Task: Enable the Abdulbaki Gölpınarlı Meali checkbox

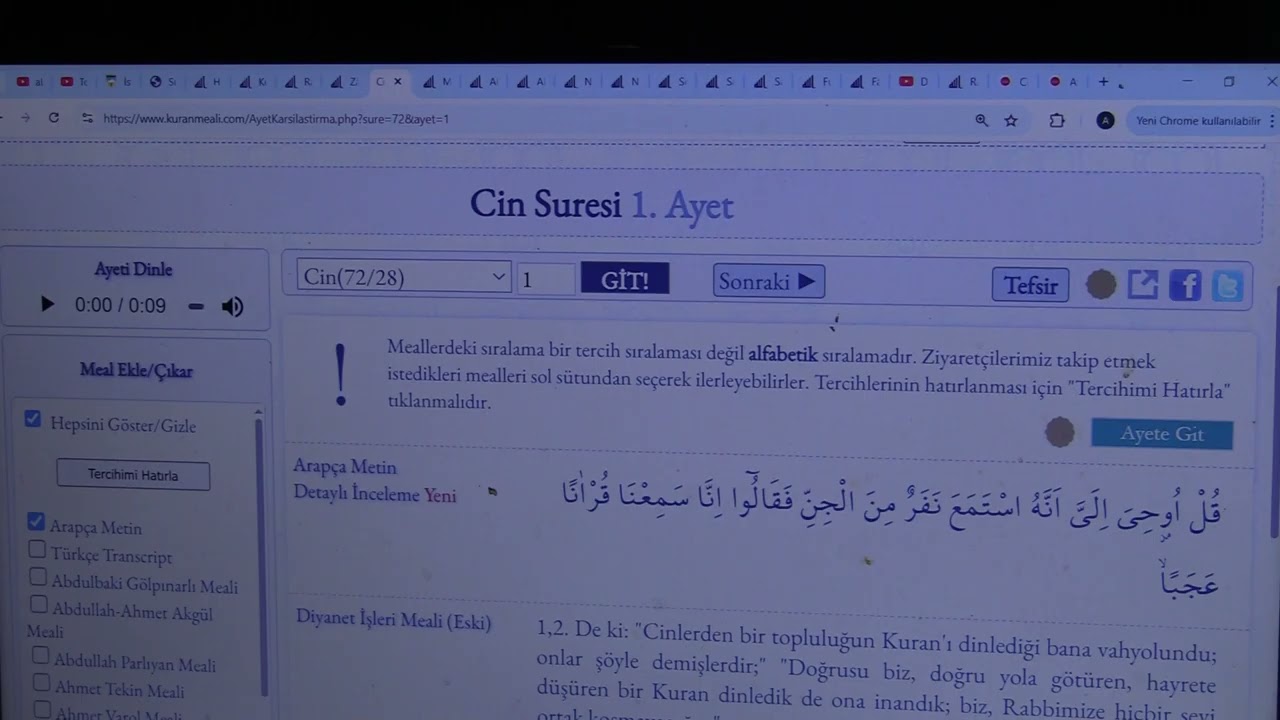Action: (38, 577)
